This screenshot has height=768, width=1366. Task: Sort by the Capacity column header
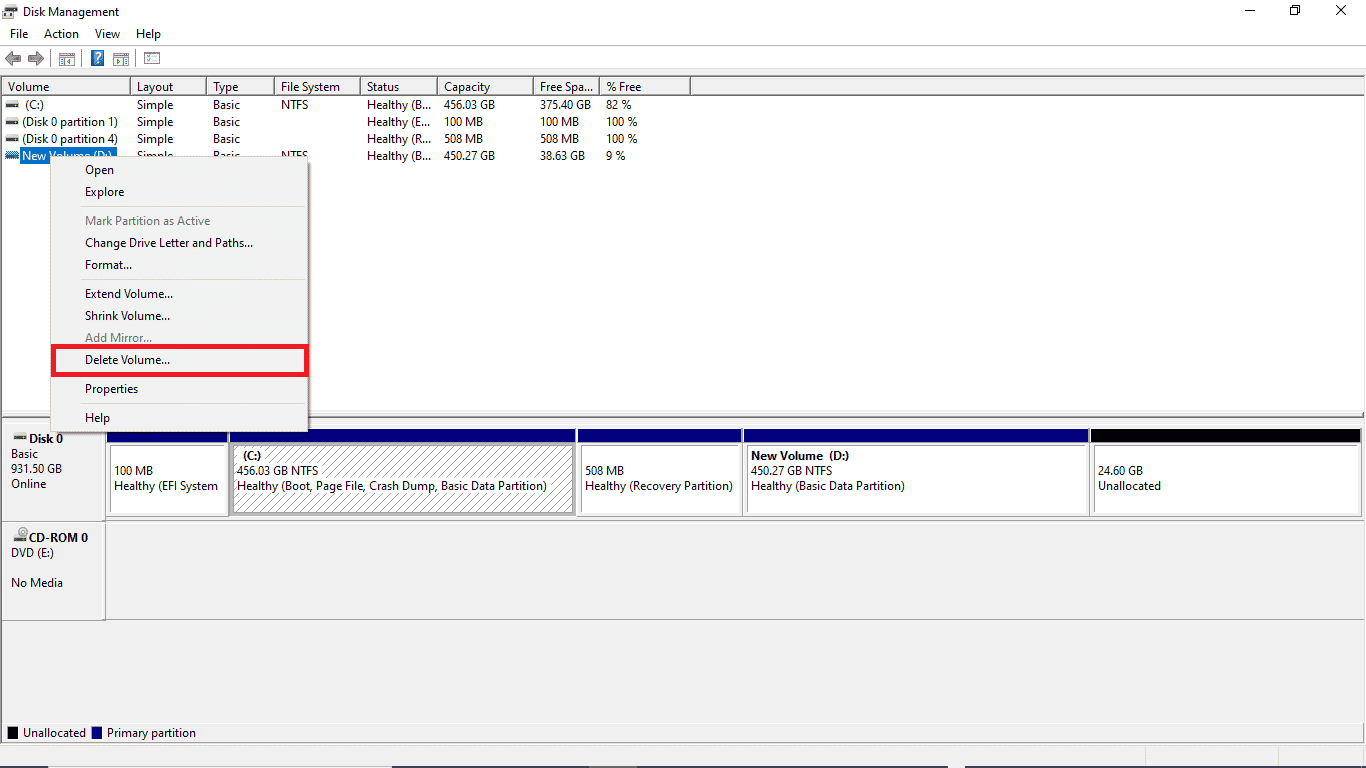485,87
